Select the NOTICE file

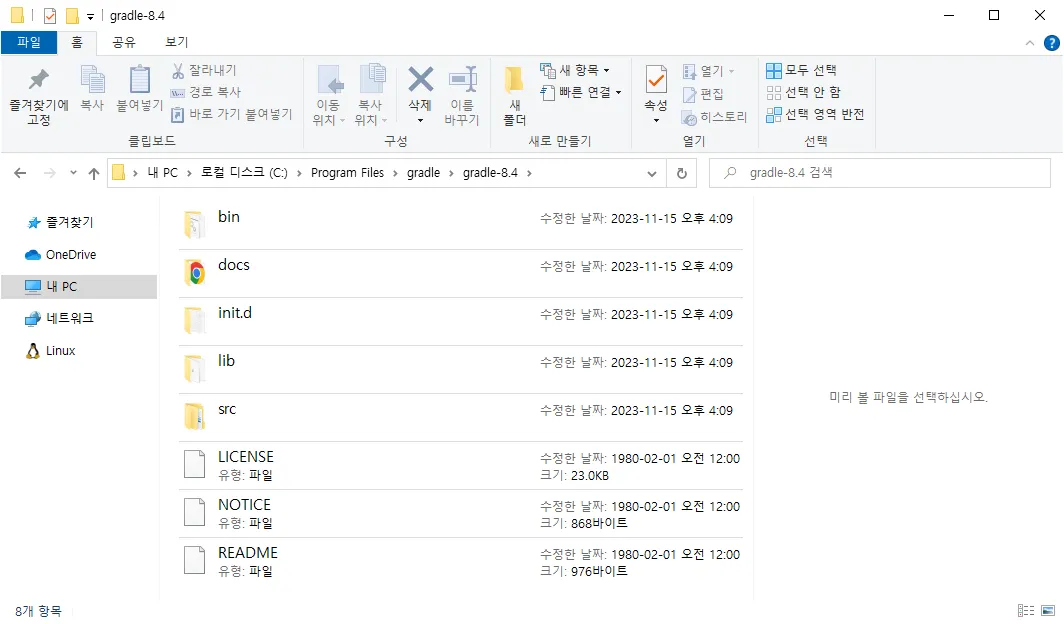pyautogui.click(x=461, y=514)
